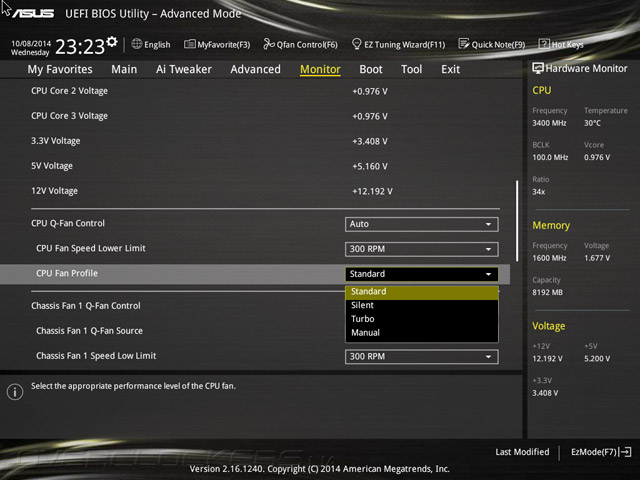Choose Standard in the fan profile list
Screen dimensions: 640x480
coord(422,292)
